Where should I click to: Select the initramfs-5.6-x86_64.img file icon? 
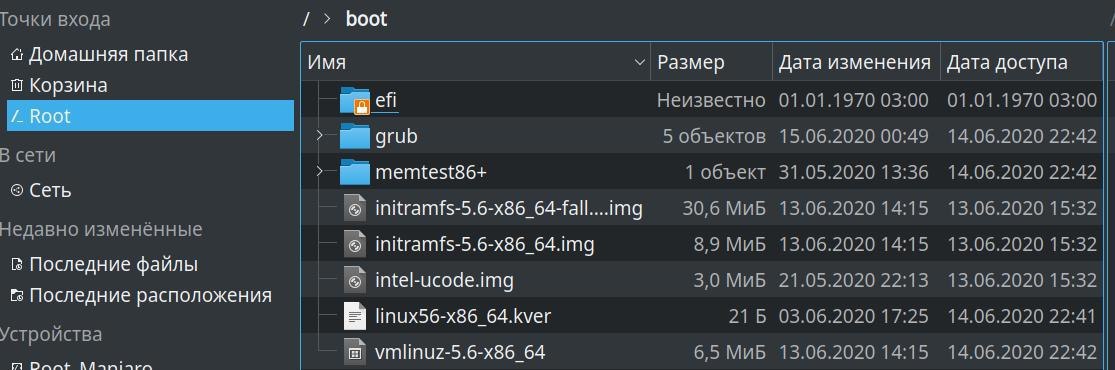(x=354, y=245)
